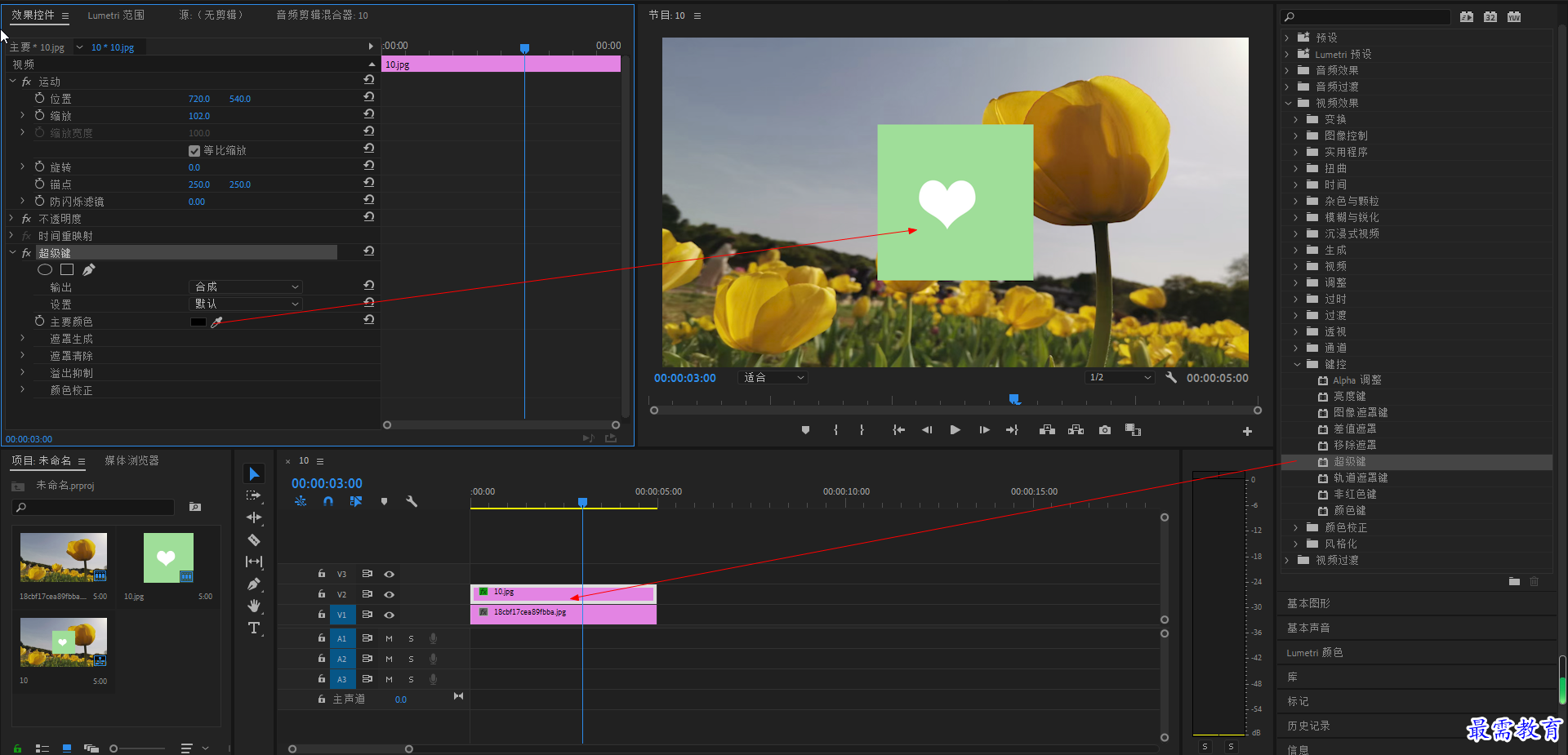Screen dimensions: 1568x755
Task: Open the 设置 dropdown set to 默认
Action: point(246,304)
